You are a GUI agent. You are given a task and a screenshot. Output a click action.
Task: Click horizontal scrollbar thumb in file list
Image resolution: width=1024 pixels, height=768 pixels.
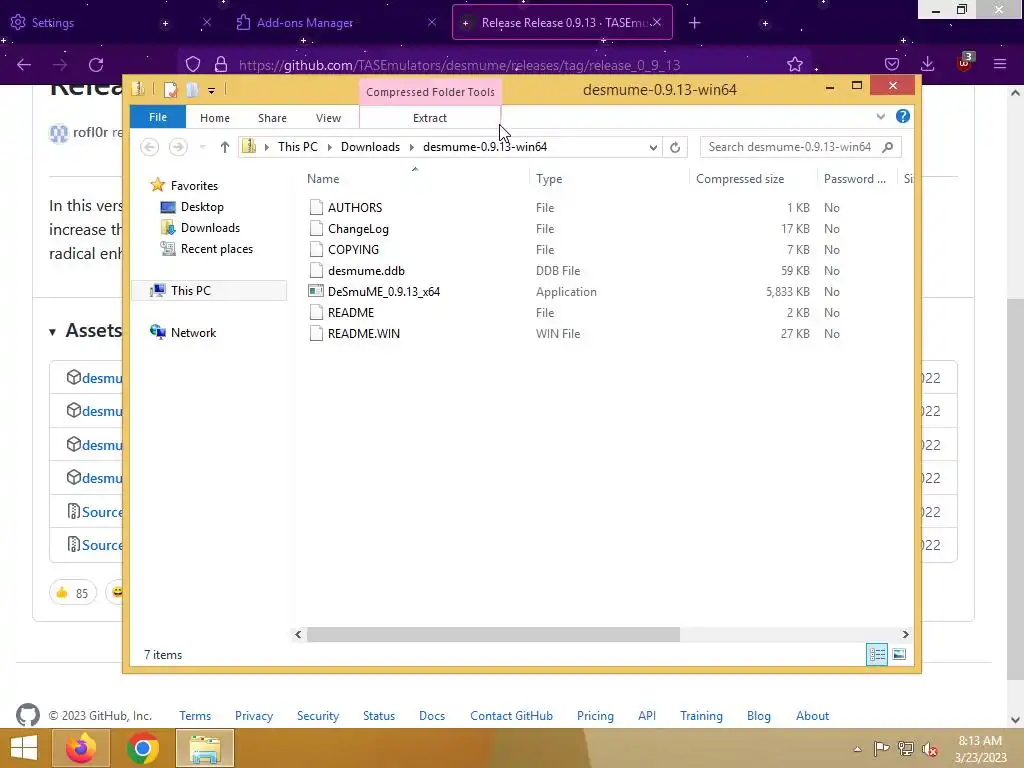[x=493, y=634]
